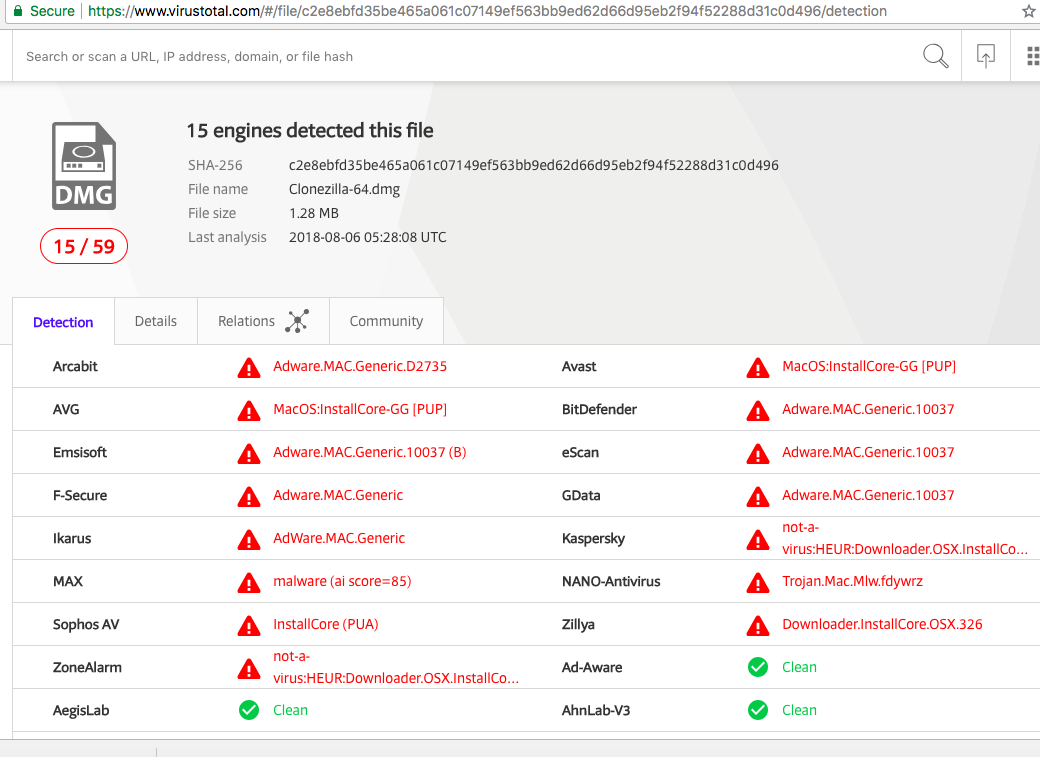Click the DMG file type icon
The height and width of the screenshot is (757, 1040).
coord(84,166)
